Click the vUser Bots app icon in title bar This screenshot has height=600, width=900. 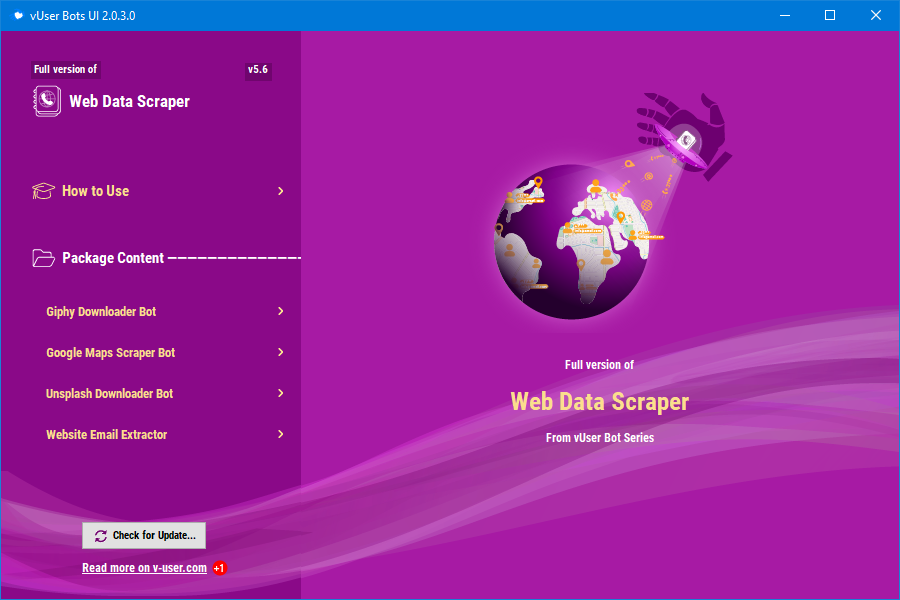pos(18,16)
